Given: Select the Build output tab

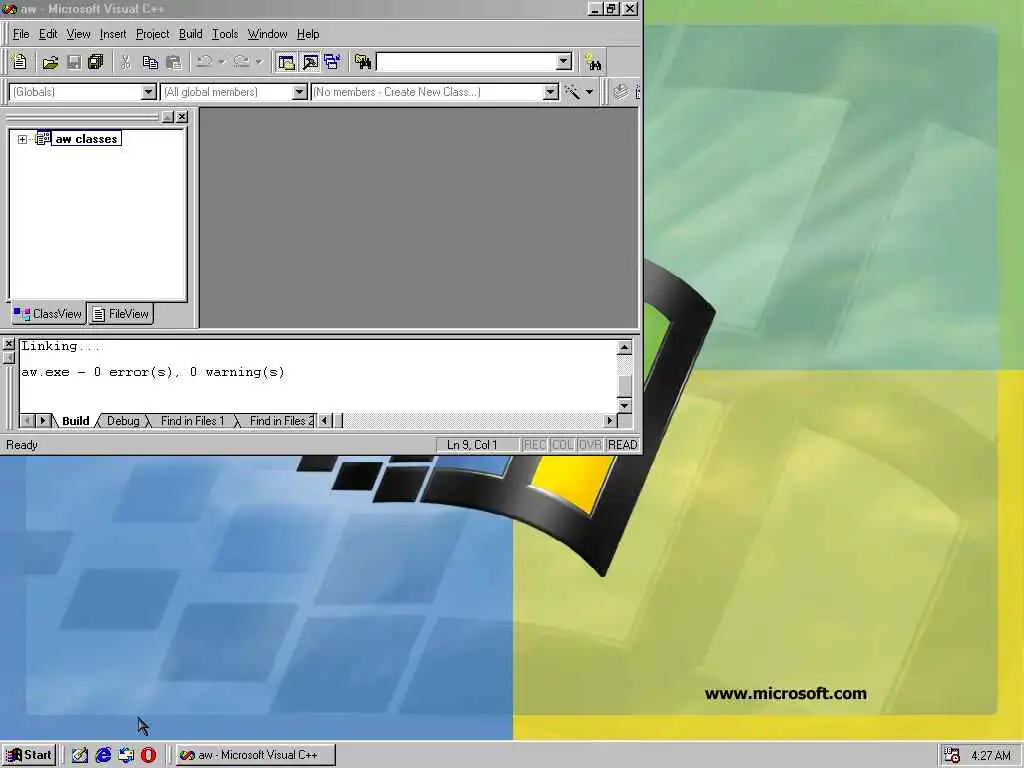Looking at the screenshot, I should [75, 421].
